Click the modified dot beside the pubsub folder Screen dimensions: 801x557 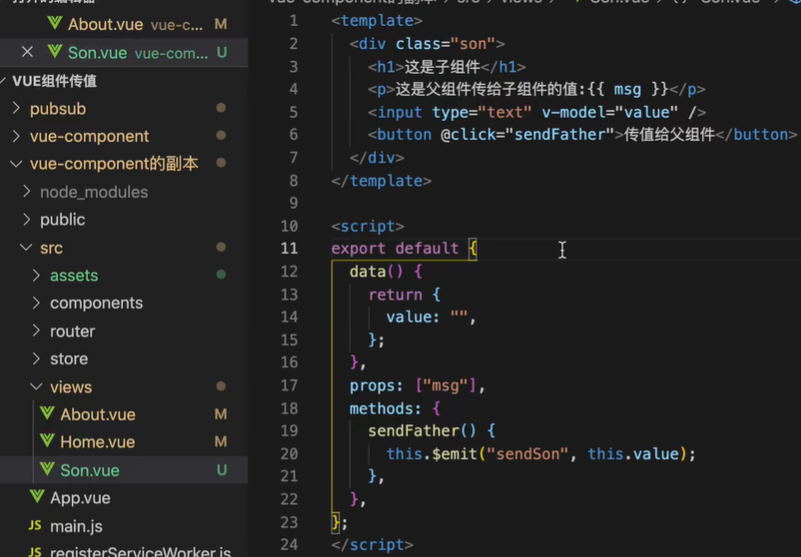221,108
